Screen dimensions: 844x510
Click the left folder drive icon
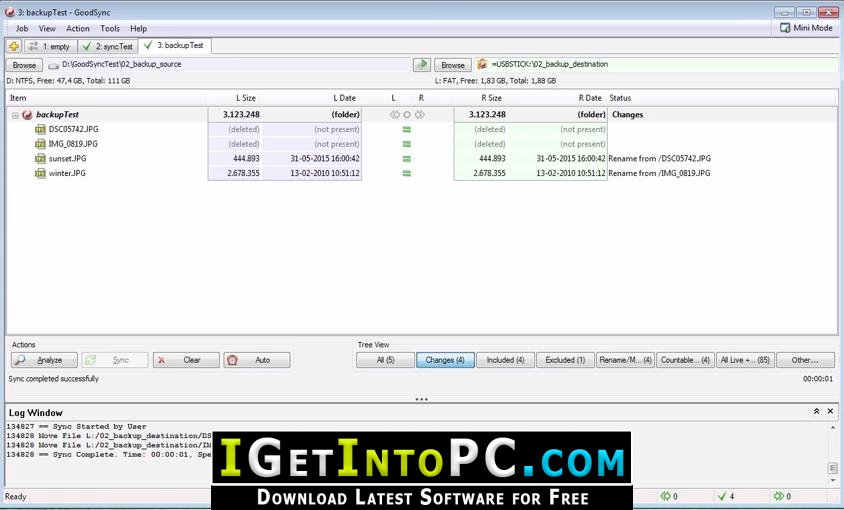pos(53,65)
